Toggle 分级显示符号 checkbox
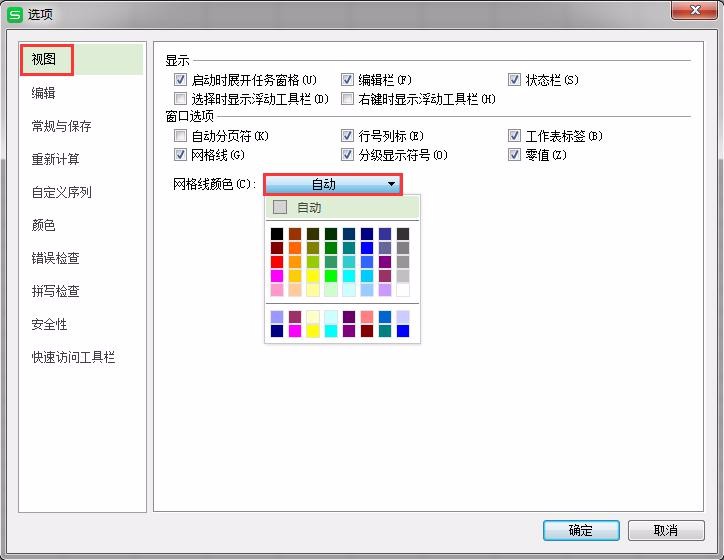This screenshot has width=724, height=560. click(347, 155)
